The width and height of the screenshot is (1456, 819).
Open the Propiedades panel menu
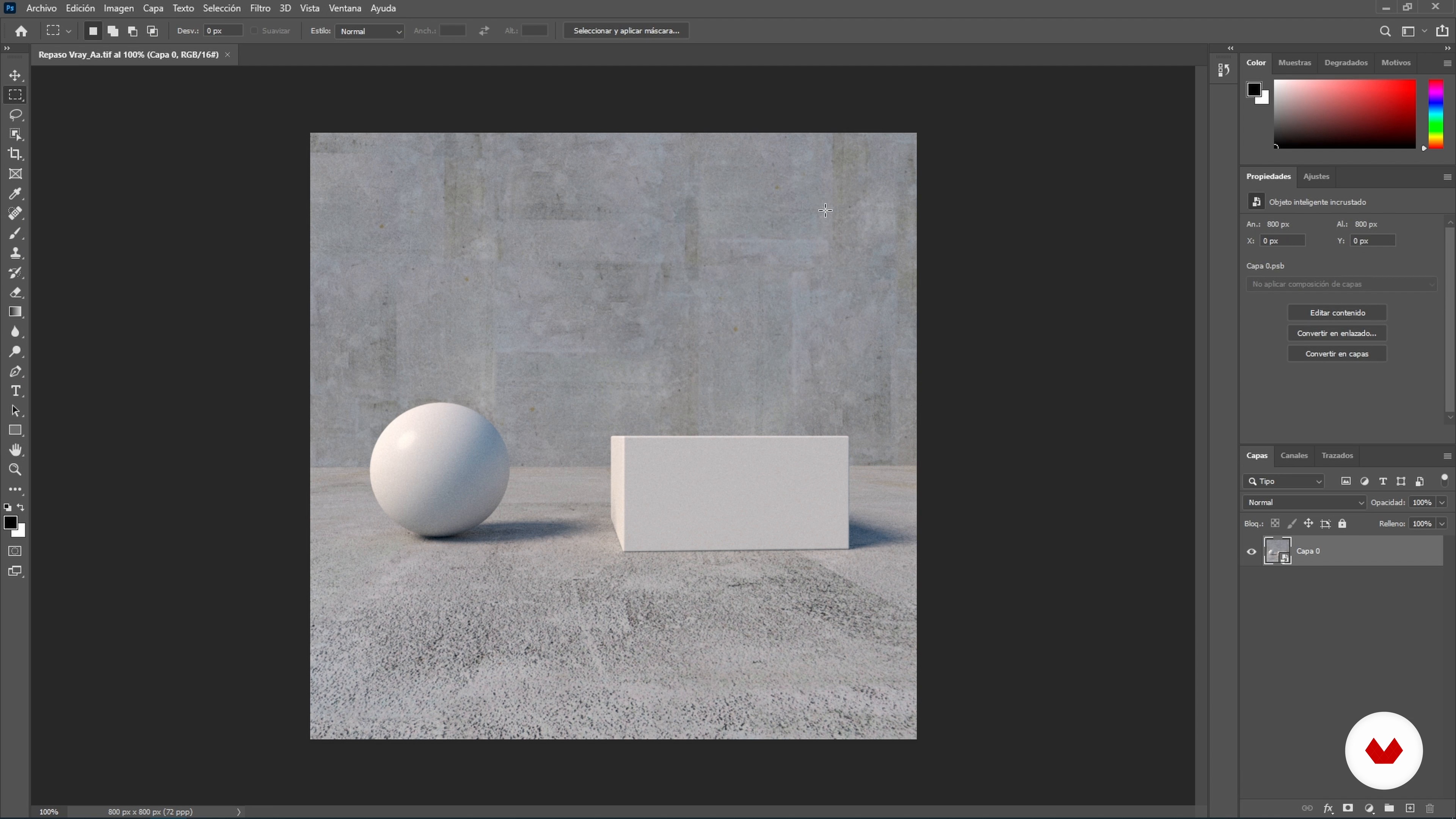1447,177
